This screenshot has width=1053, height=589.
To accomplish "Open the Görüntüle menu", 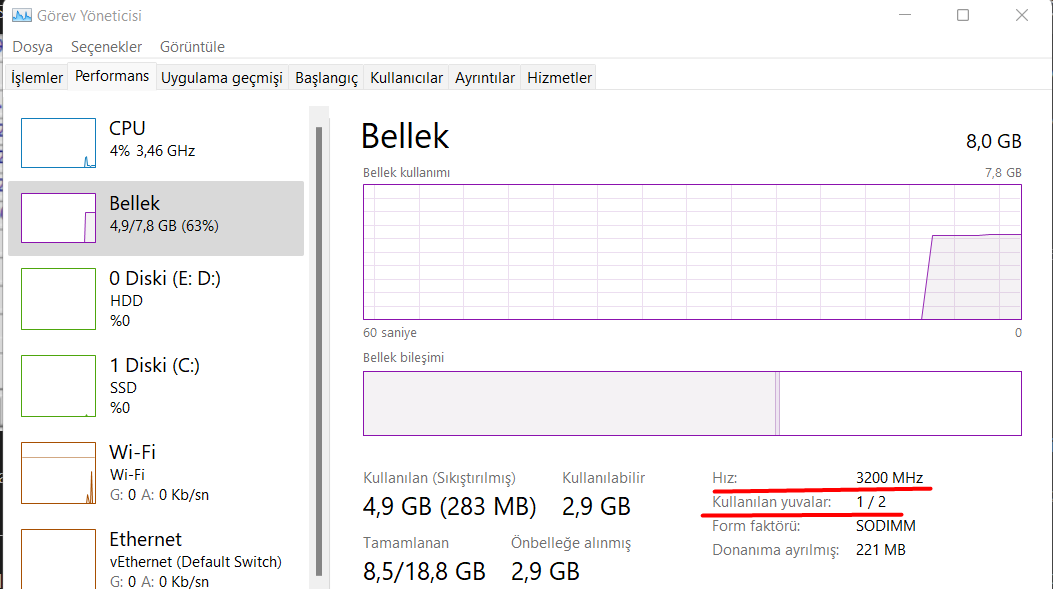I will tap(192, 47).
